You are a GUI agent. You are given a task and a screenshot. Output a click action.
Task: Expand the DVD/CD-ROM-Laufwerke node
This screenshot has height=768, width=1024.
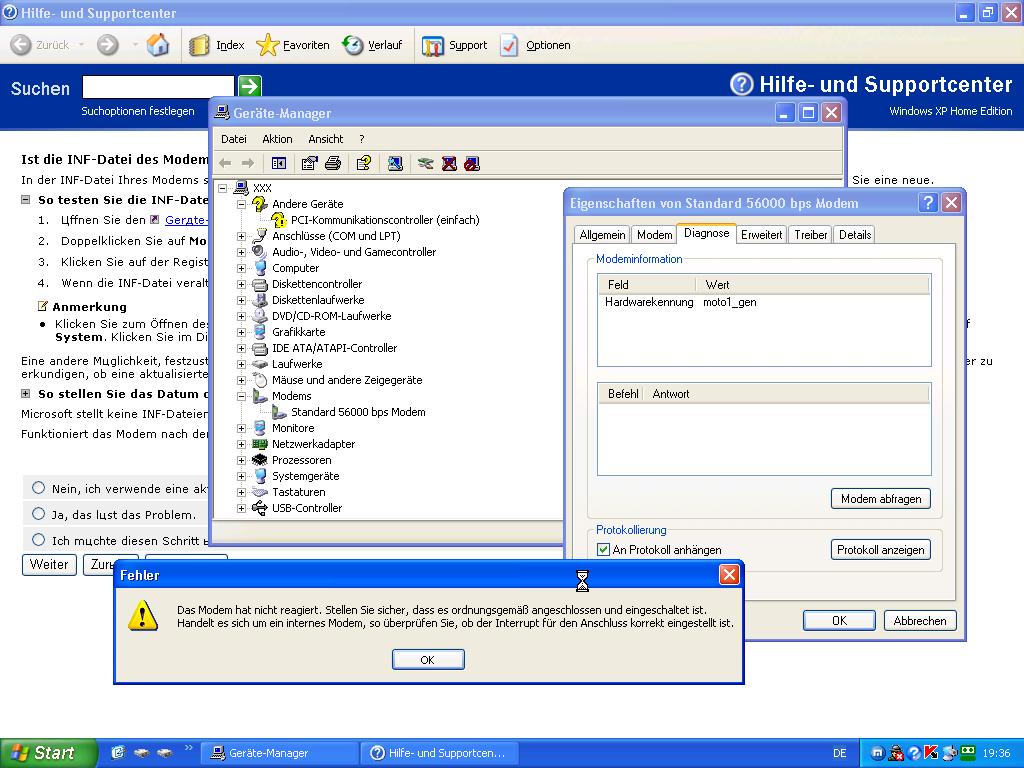241,316
